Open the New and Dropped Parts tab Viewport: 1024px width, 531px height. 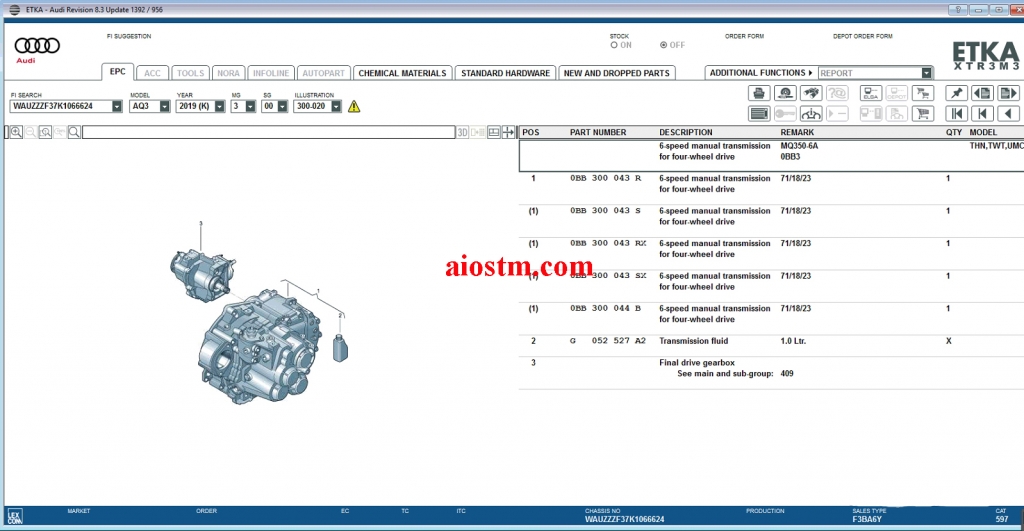point(616,73)
